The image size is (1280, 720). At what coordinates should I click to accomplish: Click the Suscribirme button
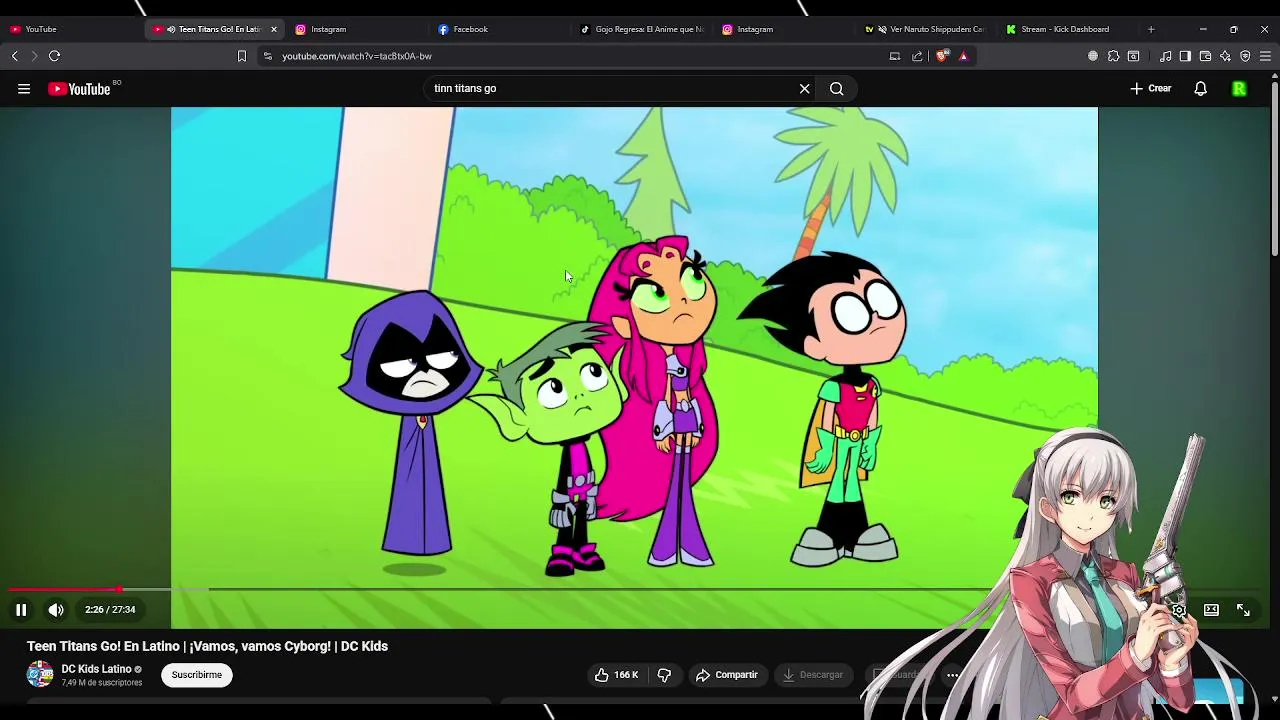[x=197, y=675]
